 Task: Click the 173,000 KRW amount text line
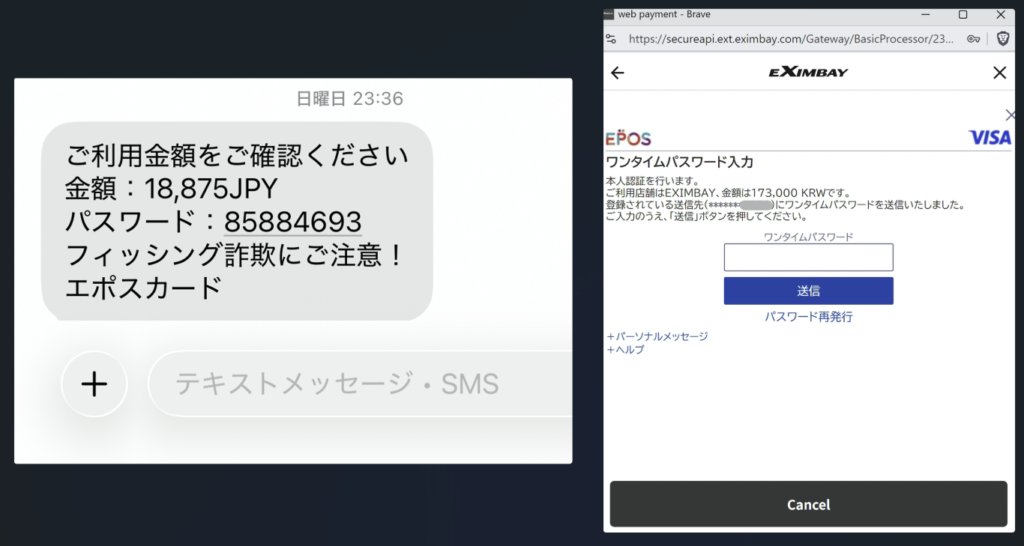coord(728,193)
